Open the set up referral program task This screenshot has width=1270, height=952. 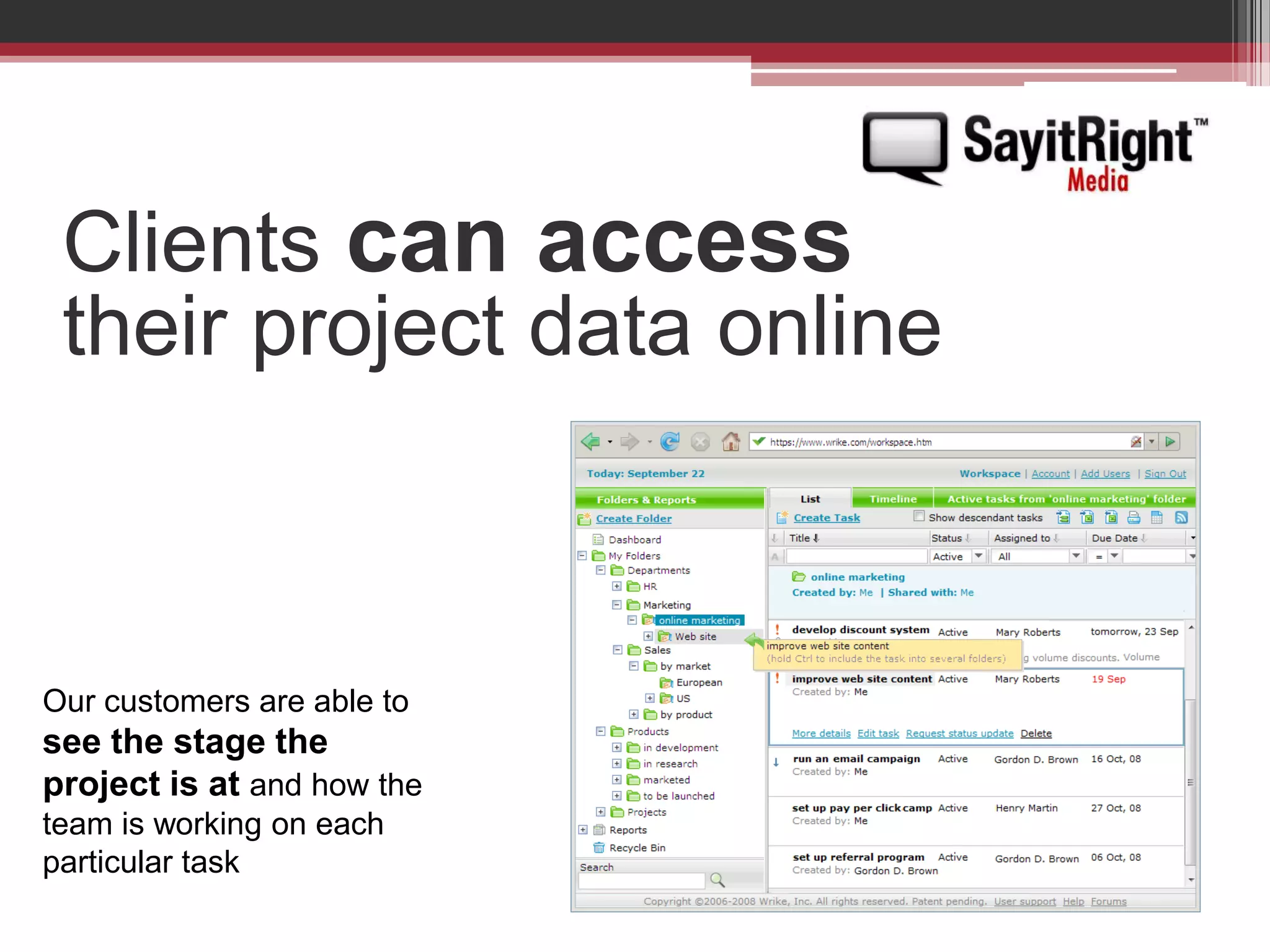tap(858, 857)
